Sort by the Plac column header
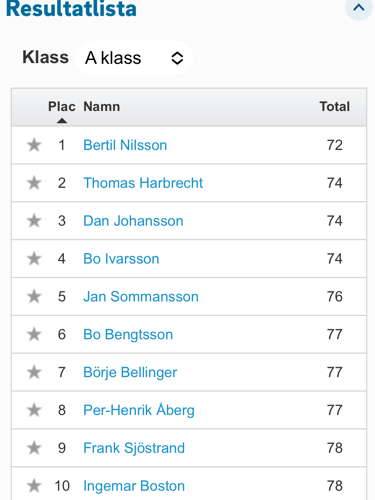 62,107
